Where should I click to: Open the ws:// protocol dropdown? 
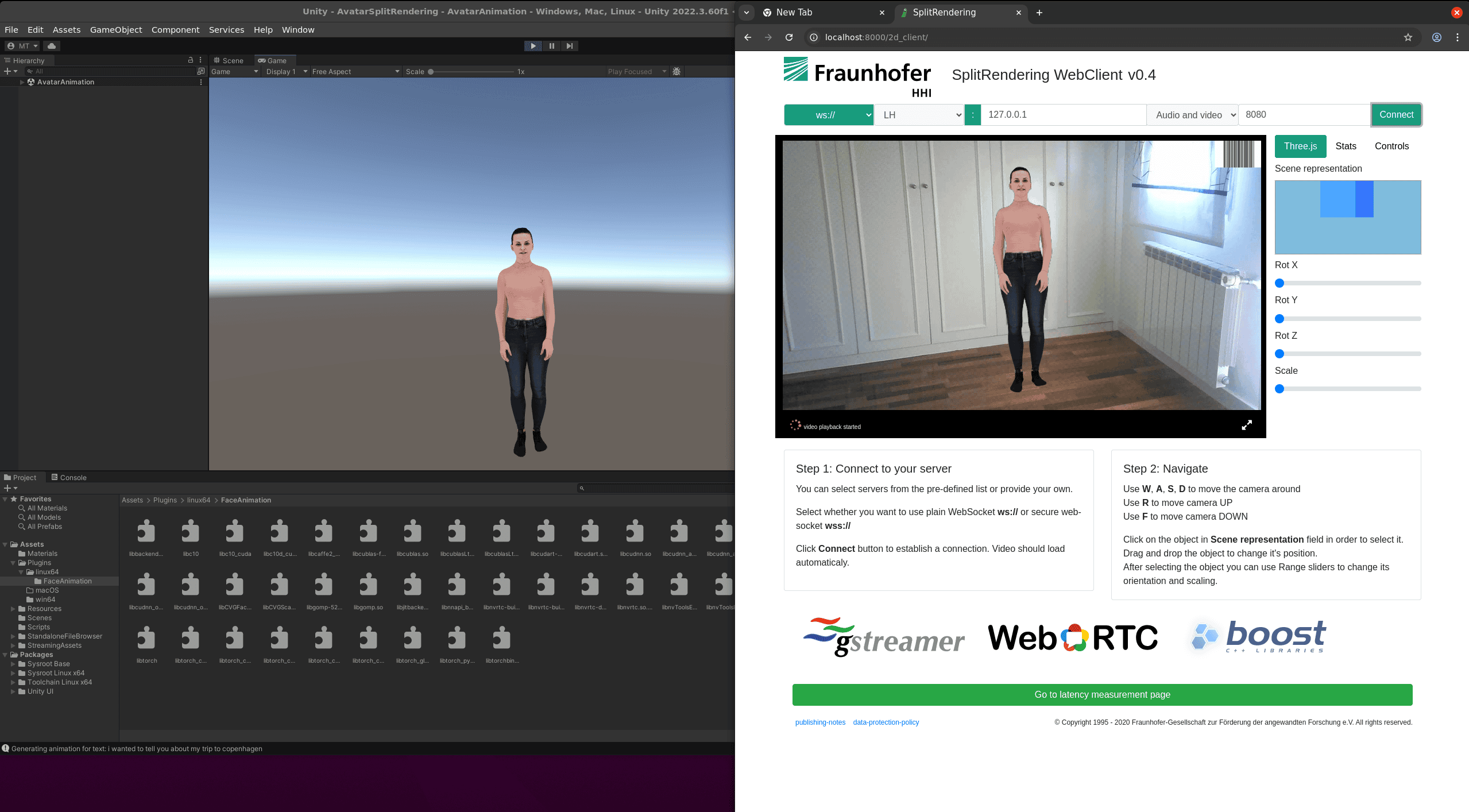click(x=828, y=115)
